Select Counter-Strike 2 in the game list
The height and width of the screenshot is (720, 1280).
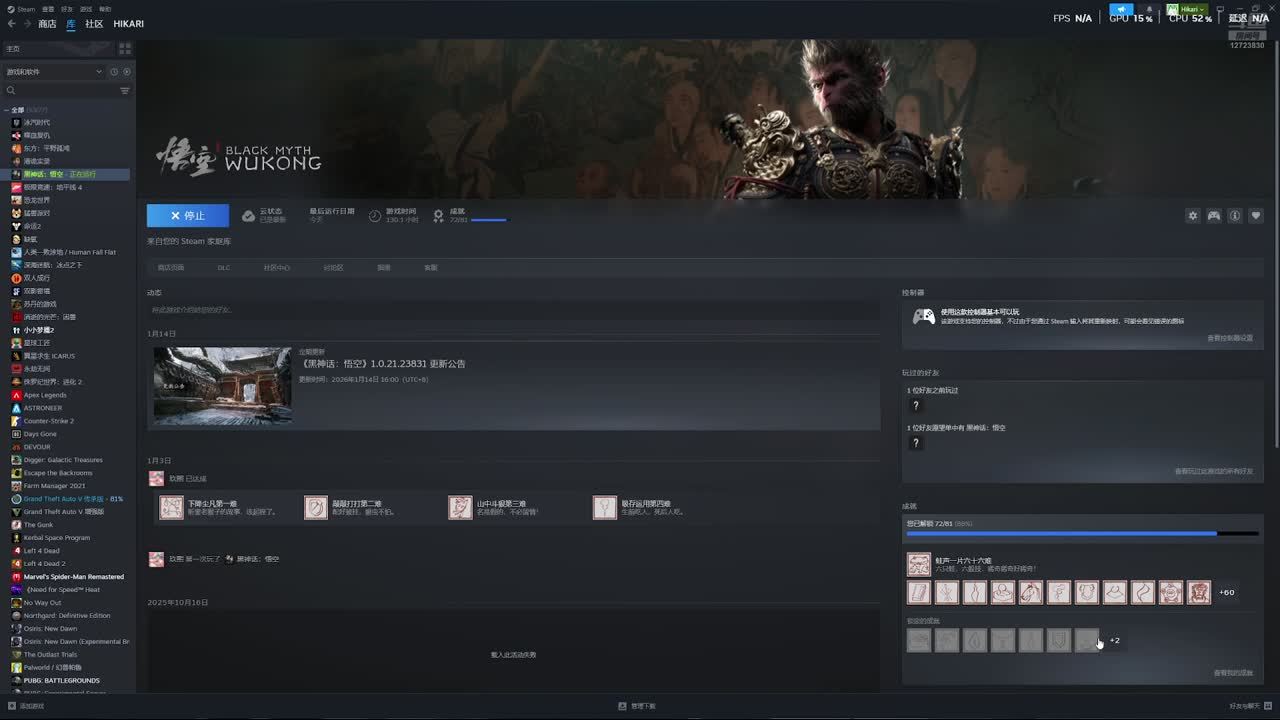[49, 421]
